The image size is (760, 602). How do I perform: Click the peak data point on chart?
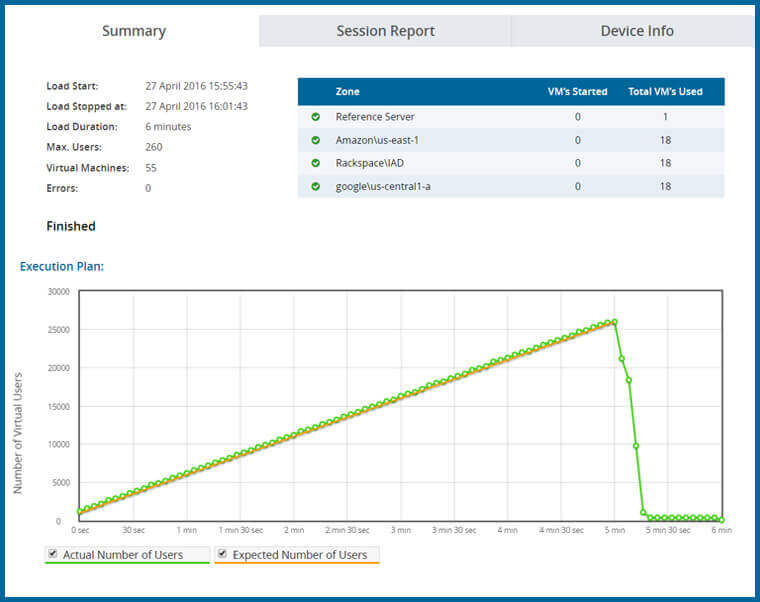click(x=614, y=322)
